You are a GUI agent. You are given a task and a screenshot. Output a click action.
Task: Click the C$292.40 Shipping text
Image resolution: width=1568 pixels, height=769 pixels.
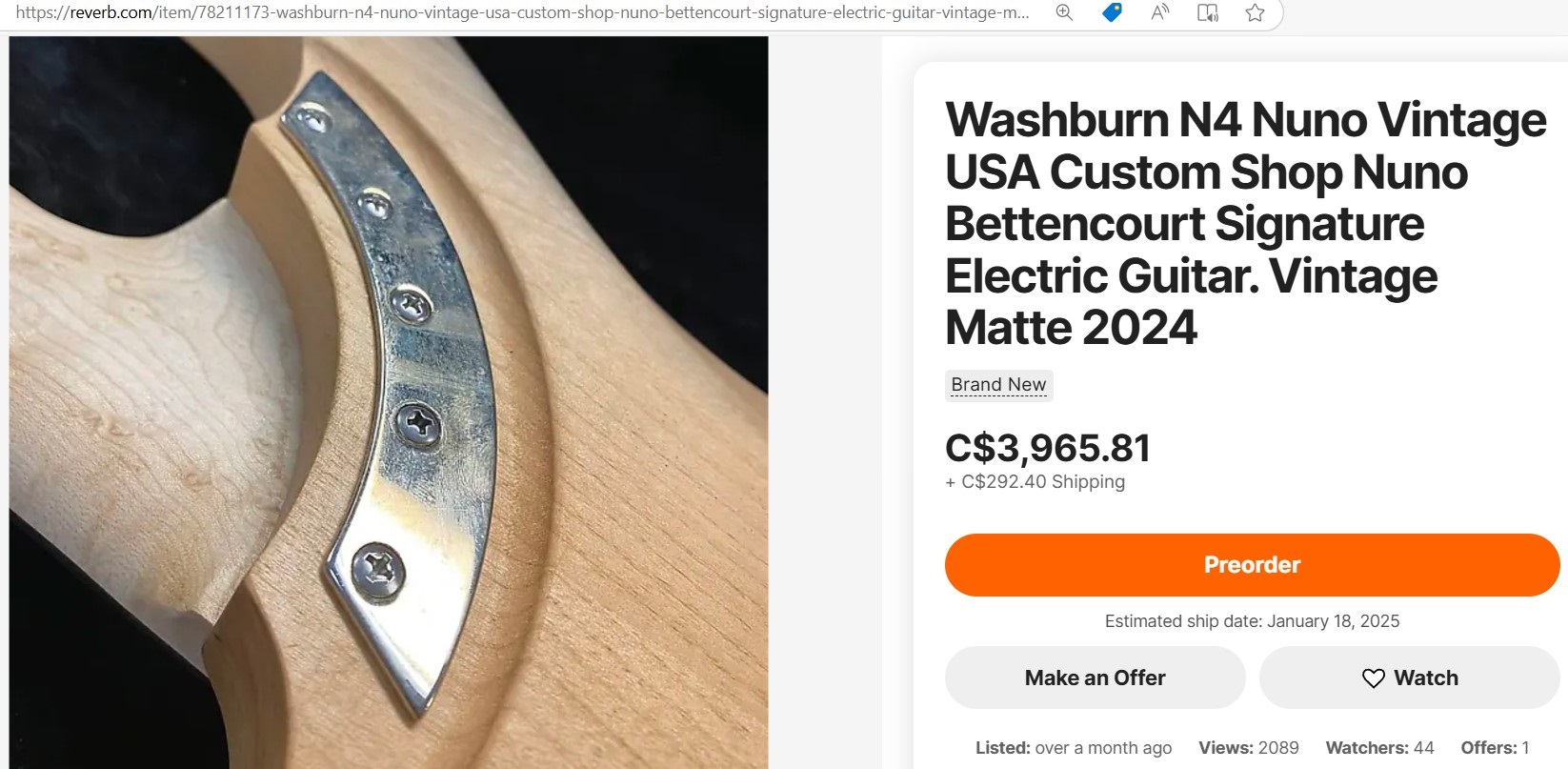[1035, 482]
